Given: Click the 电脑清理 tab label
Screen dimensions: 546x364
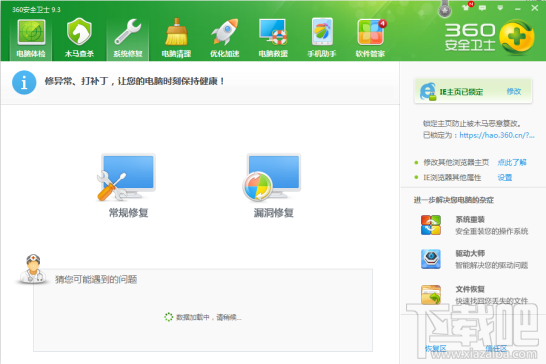Looking at the screenshot, I should [176, 54].
